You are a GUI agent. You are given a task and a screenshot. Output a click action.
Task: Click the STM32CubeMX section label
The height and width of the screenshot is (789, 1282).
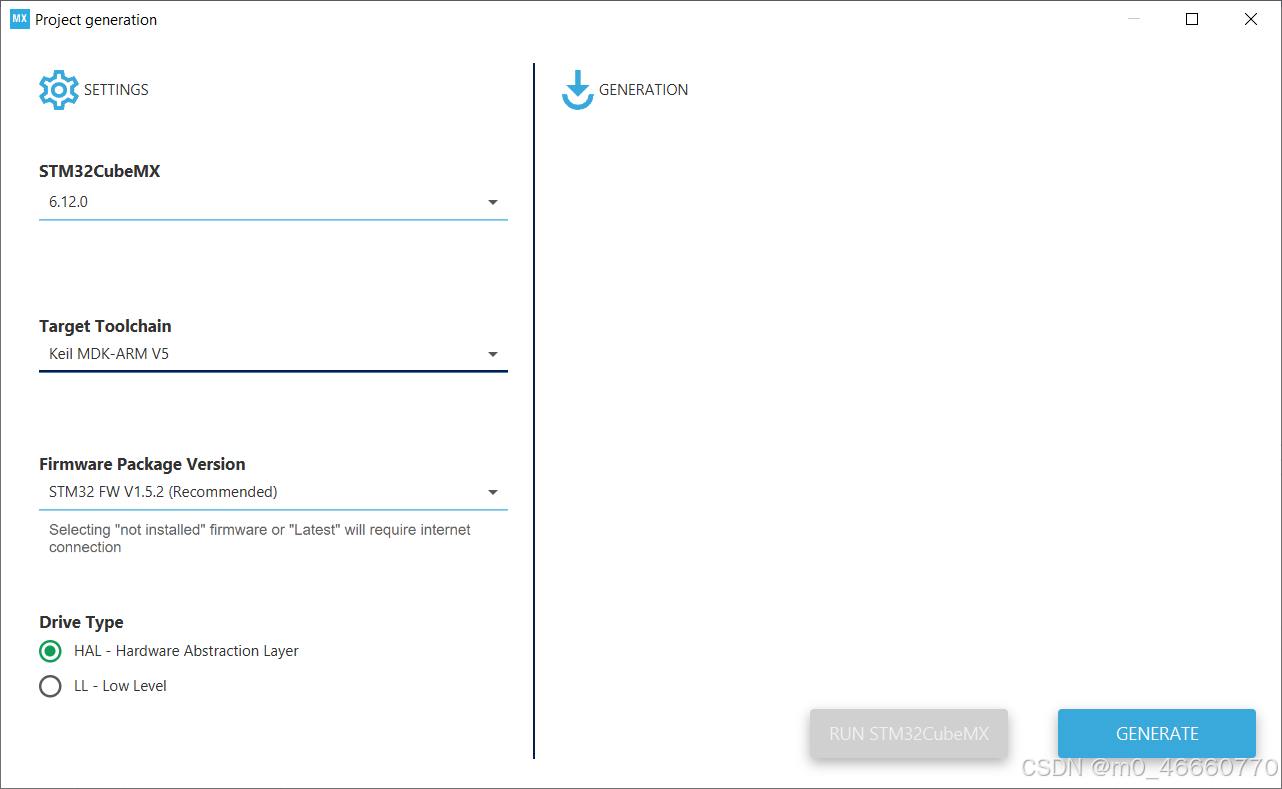point(100,171)
